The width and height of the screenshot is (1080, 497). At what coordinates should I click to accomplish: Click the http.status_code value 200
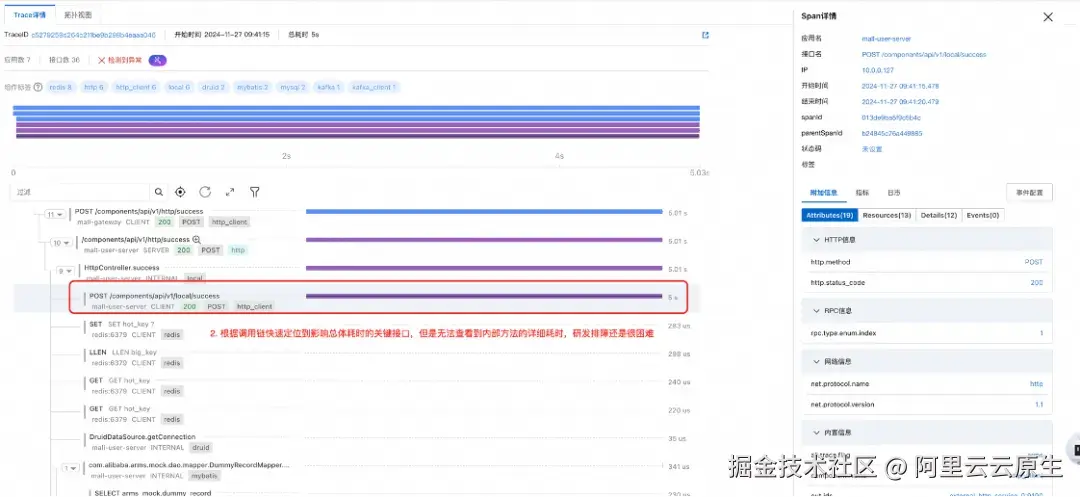coord(1037,283)
